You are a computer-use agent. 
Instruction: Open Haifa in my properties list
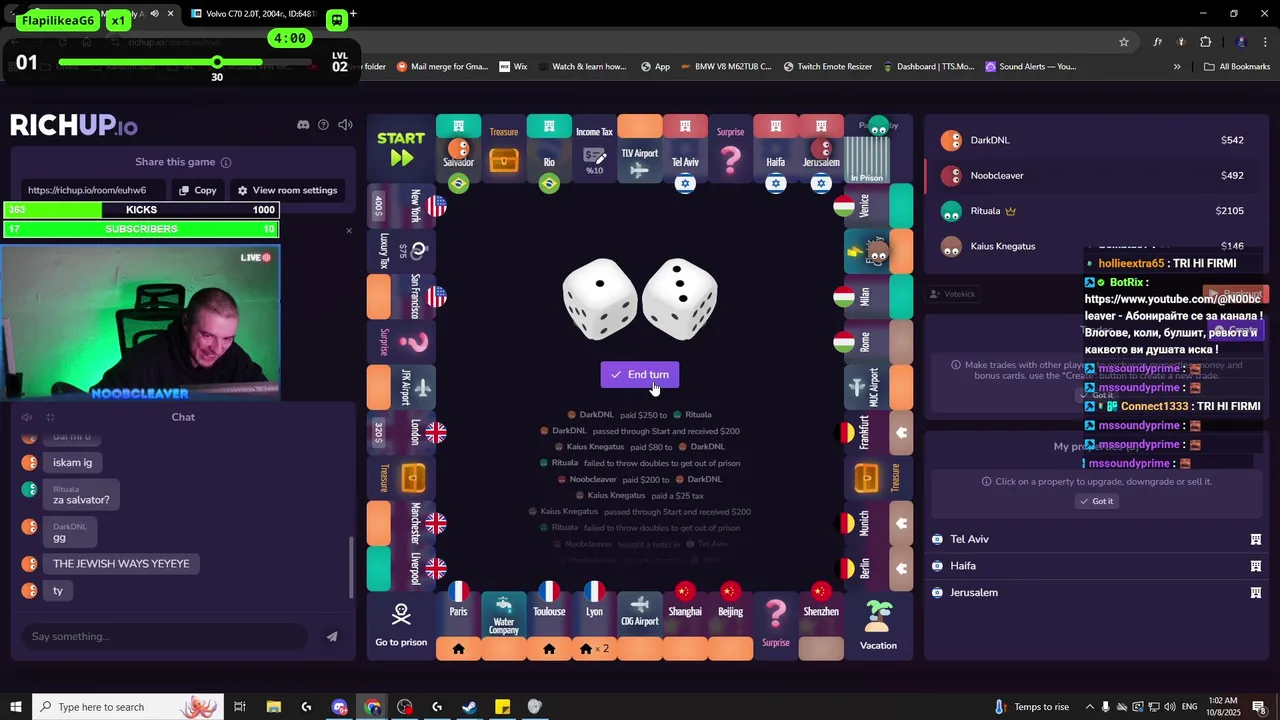click(1096, 566)
